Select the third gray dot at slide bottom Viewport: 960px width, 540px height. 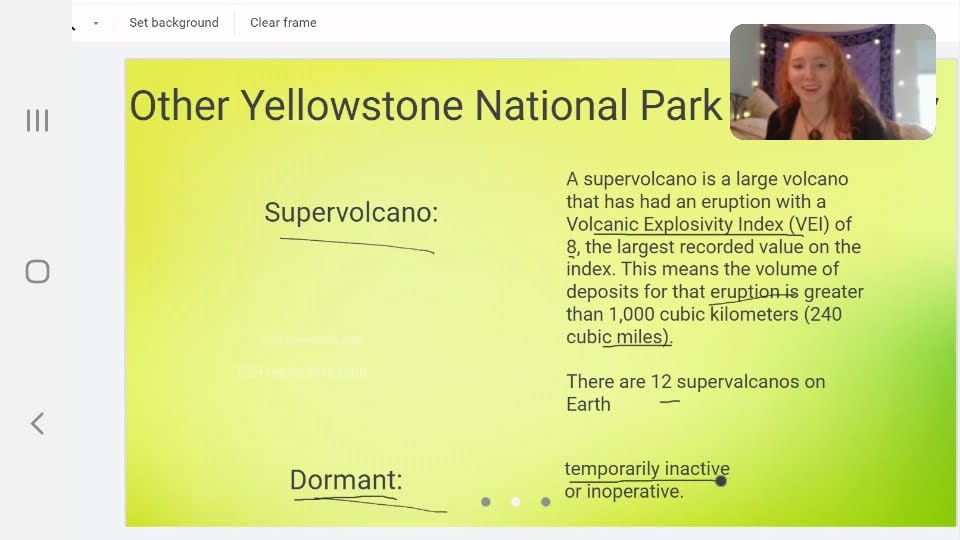[546, 502]
